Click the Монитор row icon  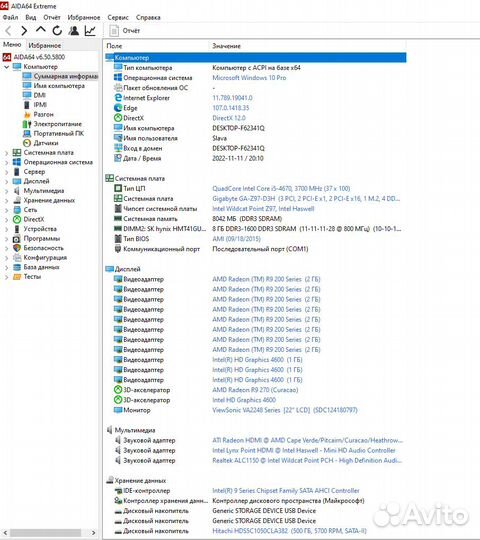click(118, 410)
